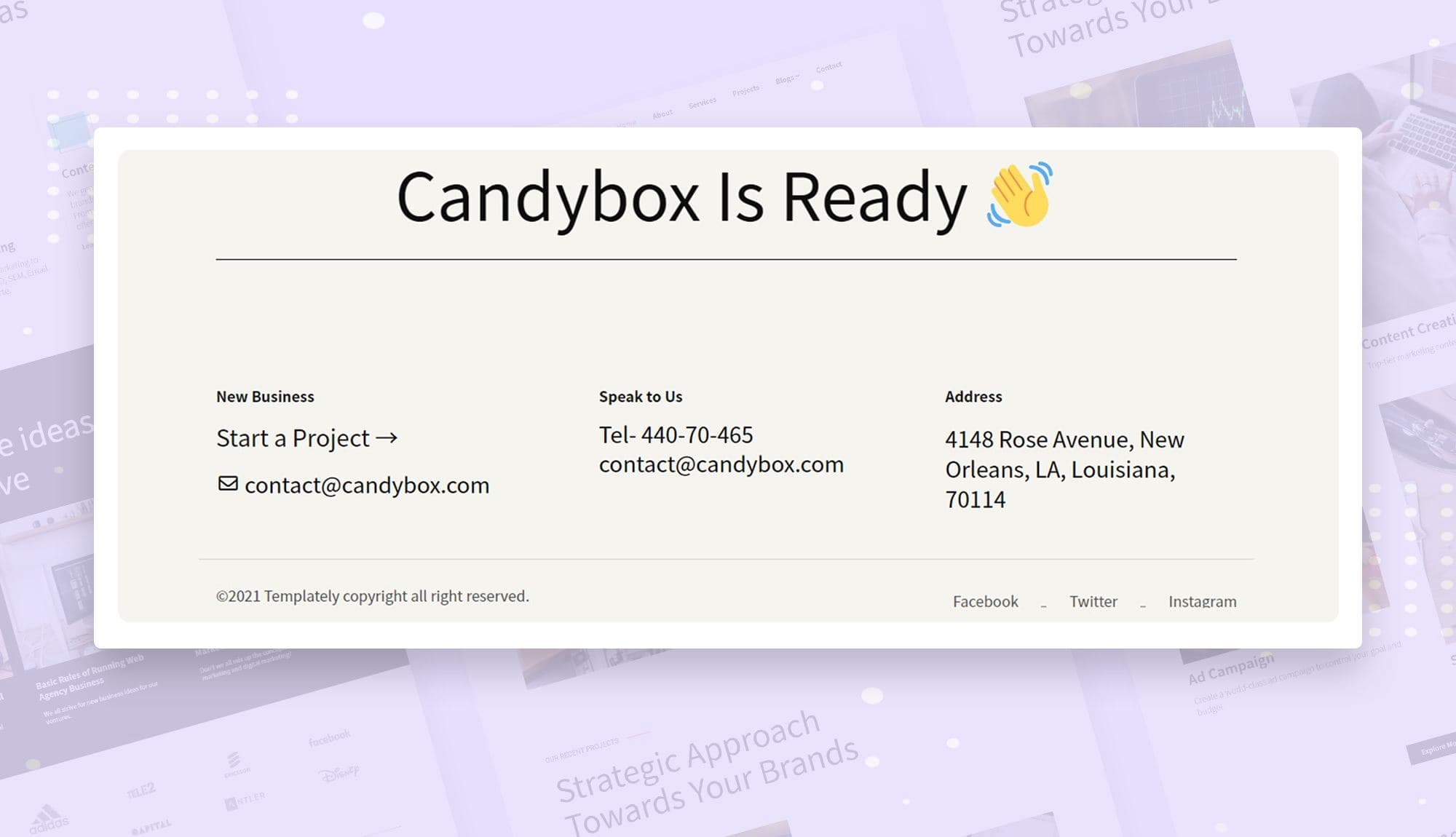Screen dimensions: 1456x837
Task: Click the Projects item in background navigation
Action: click(x=744, y=90)
